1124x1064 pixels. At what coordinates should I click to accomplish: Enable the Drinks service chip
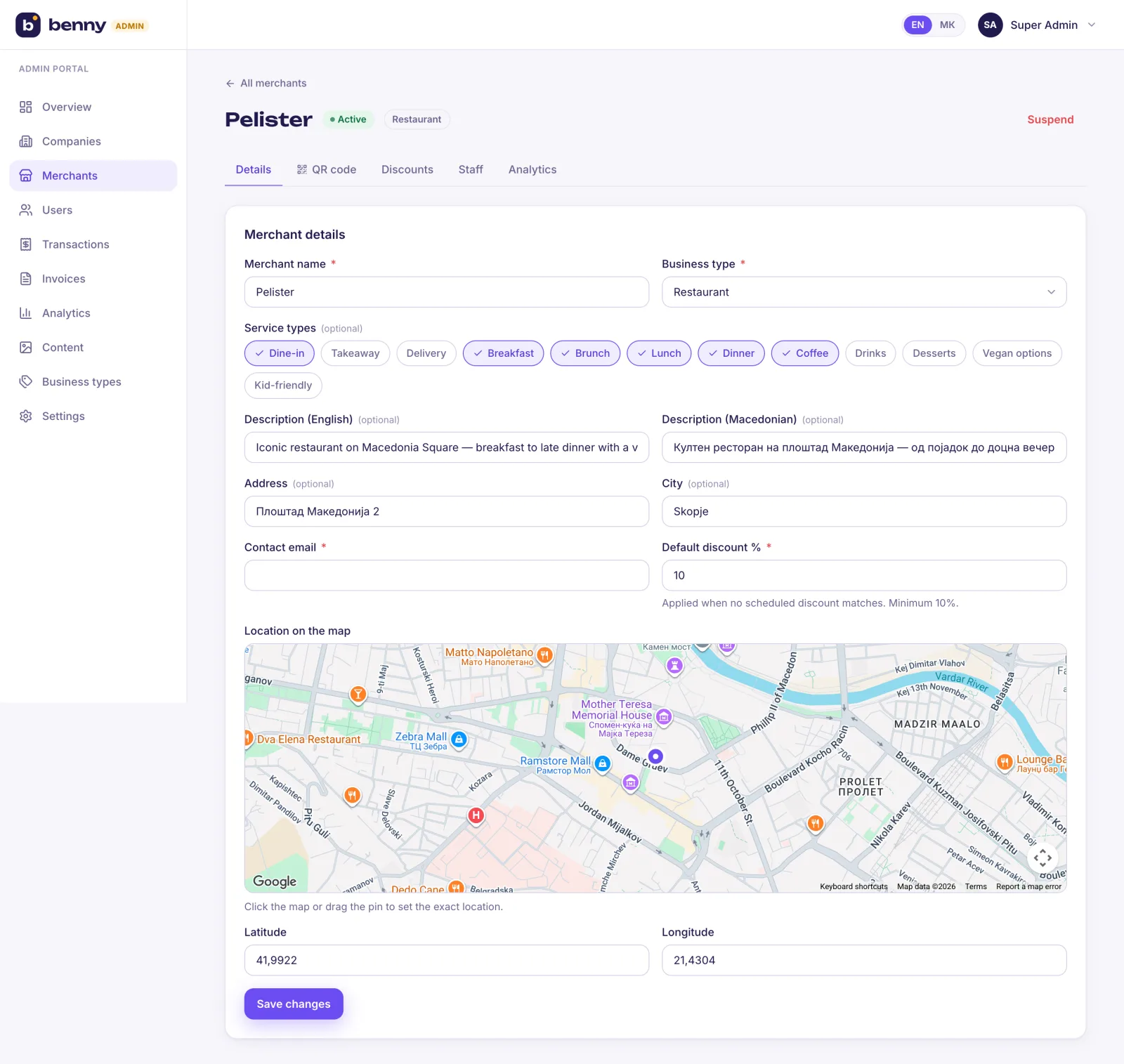870,353
